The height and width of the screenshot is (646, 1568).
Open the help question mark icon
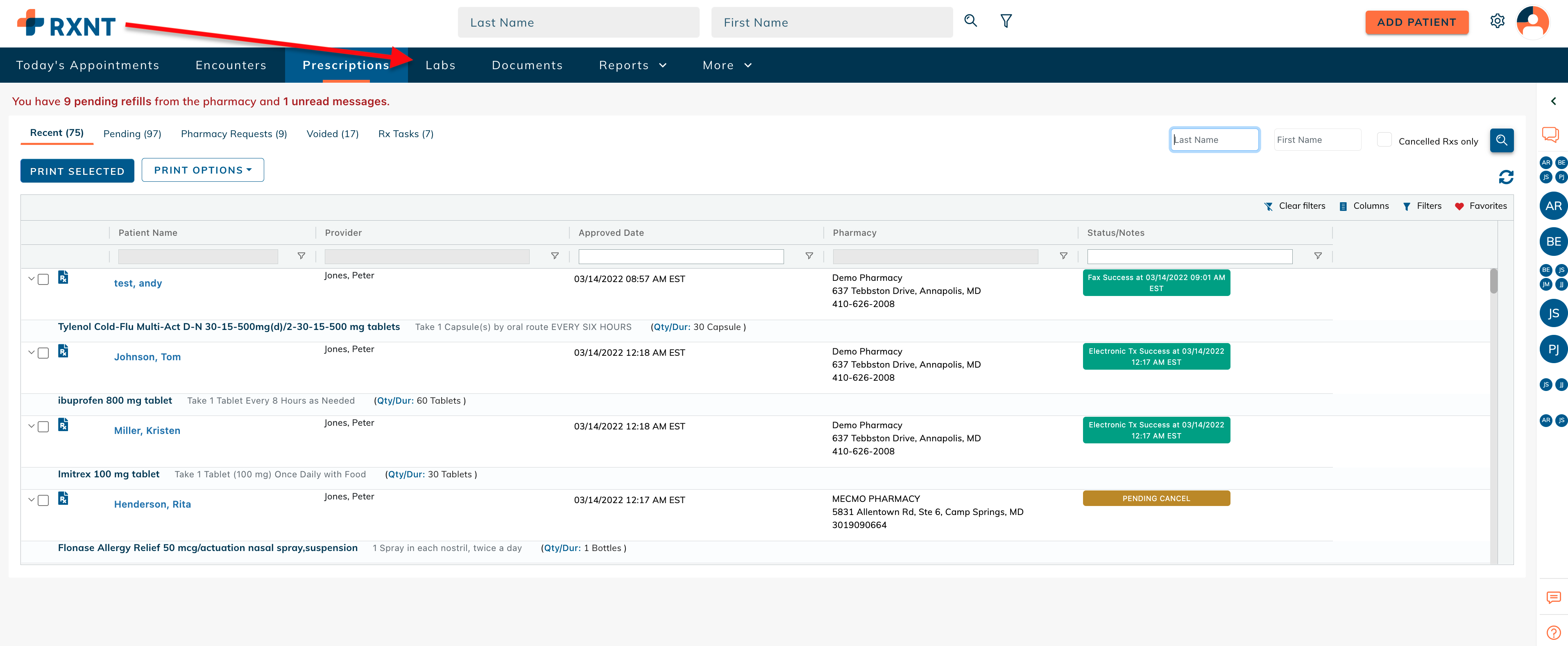click(1553, 632)
